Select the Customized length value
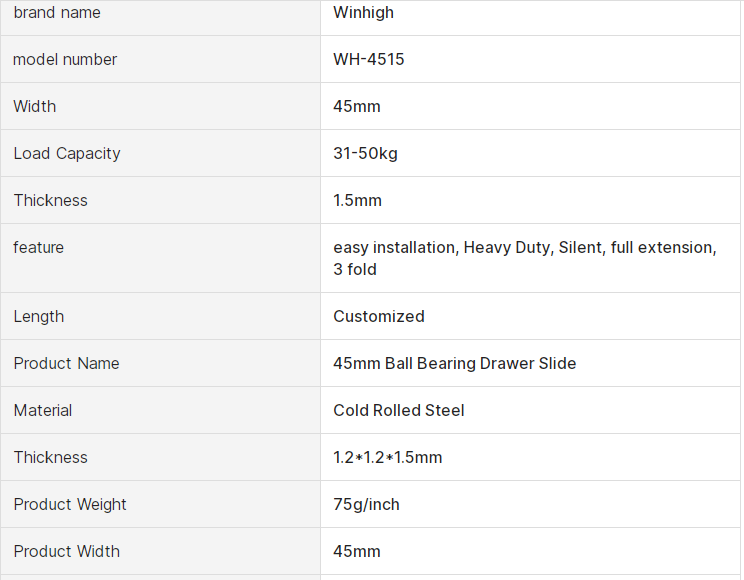The height and width of the screenshot is (580, 744). (378, 317)
